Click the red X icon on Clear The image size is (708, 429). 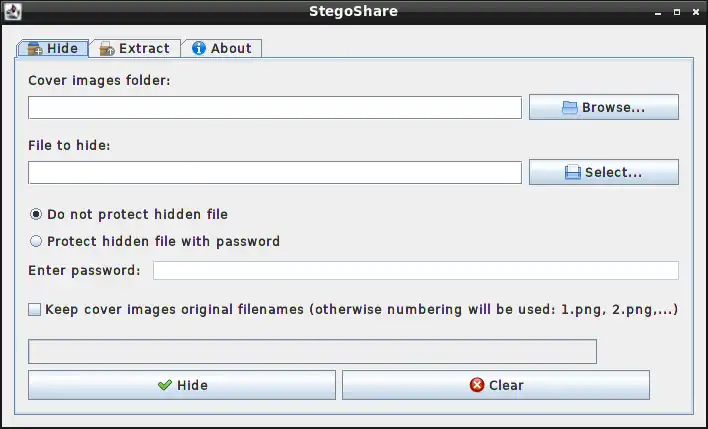click(x=477, y=385)
